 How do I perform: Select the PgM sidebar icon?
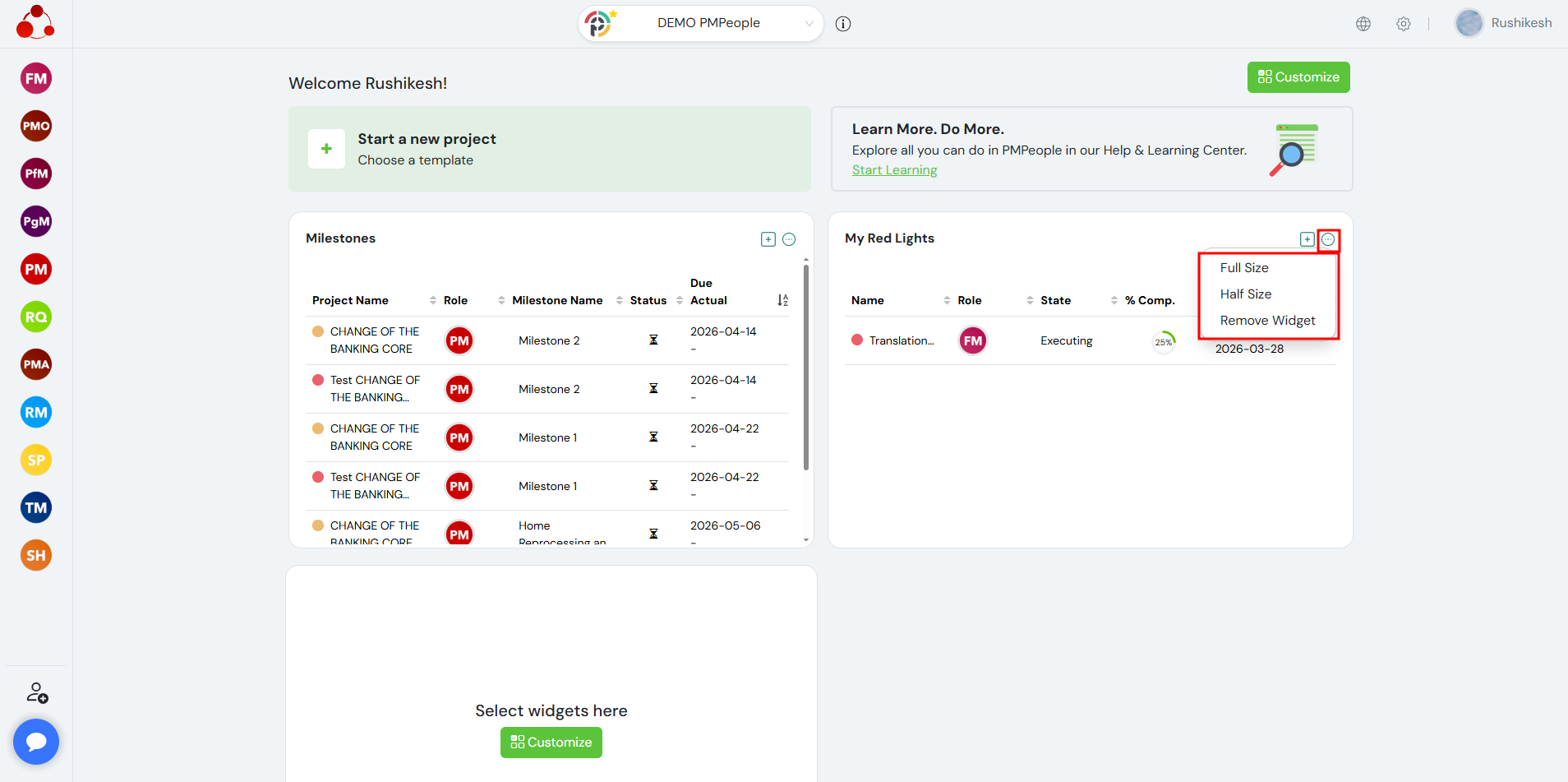pyautogui.click(x=36, y=221)
